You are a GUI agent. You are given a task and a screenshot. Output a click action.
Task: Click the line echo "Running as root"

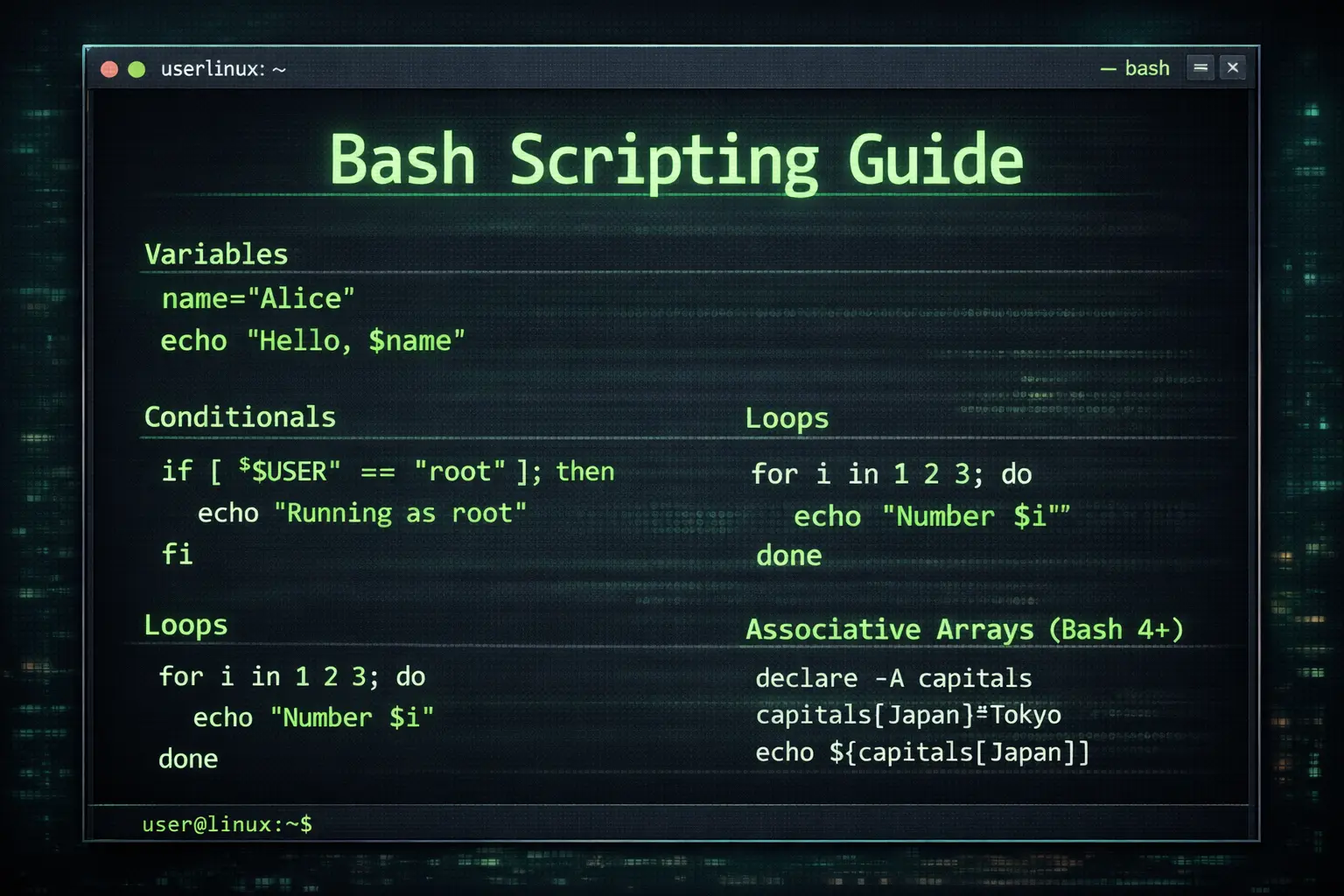click(362, 513)
